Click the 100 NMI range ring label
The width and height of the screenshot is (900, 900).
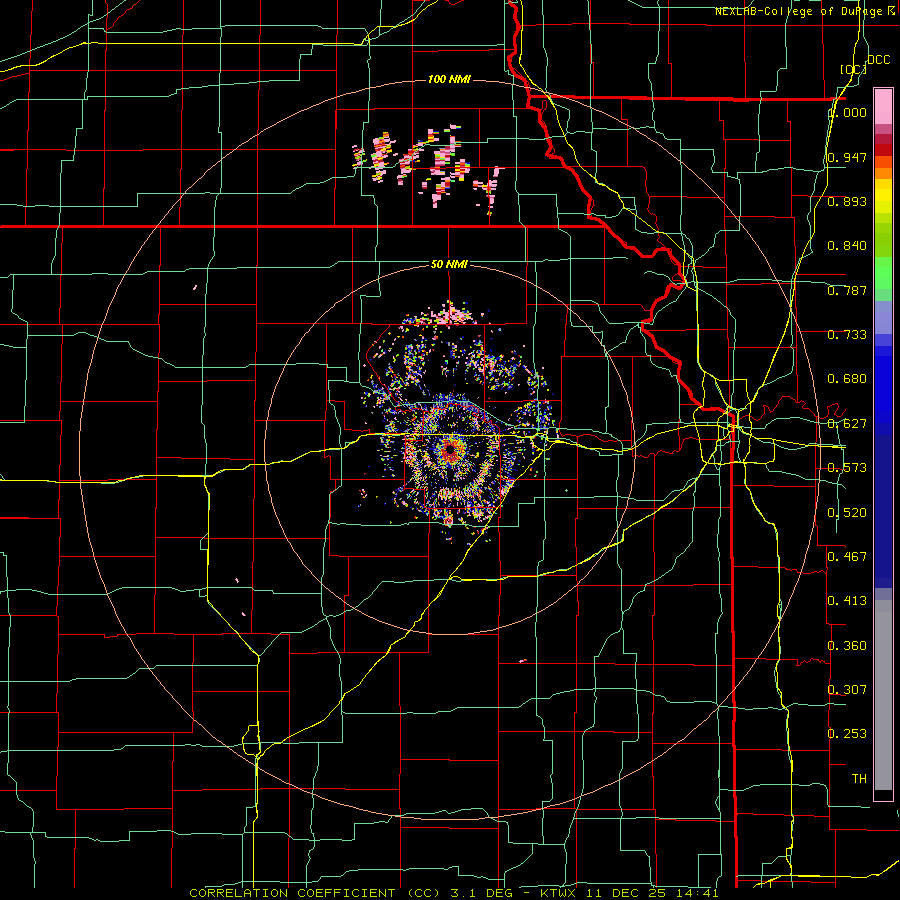click(x=449, y=79)
